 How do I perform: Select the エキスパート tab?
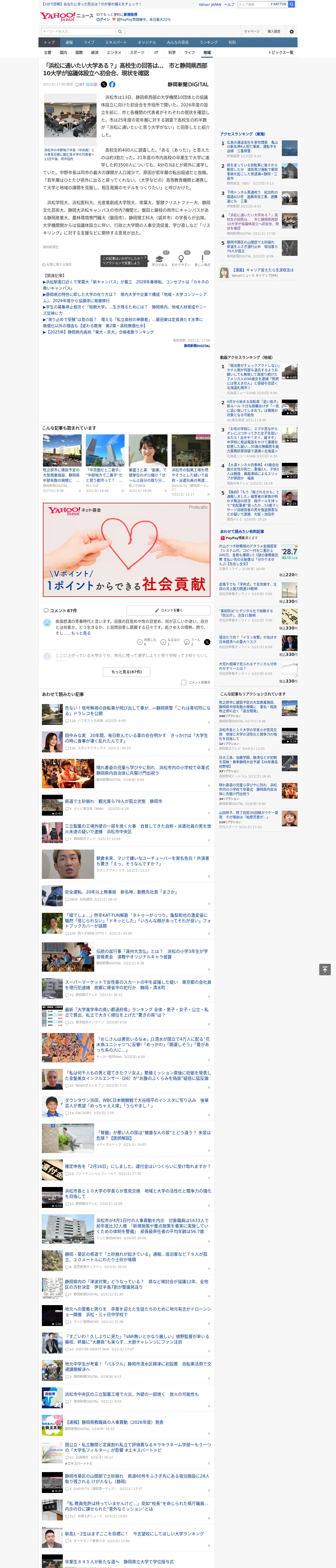pos(116,42)
